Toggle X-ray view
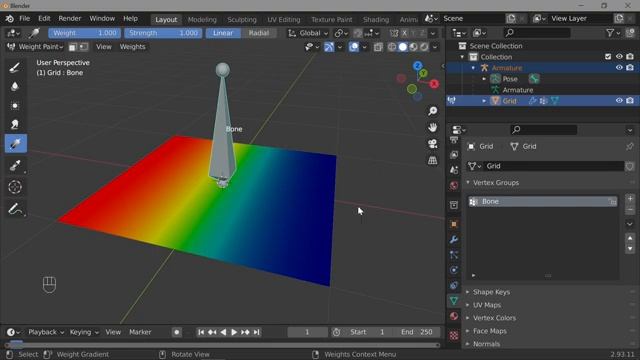The height and width of the screenshot is (360, 640). tap(378, 47)
